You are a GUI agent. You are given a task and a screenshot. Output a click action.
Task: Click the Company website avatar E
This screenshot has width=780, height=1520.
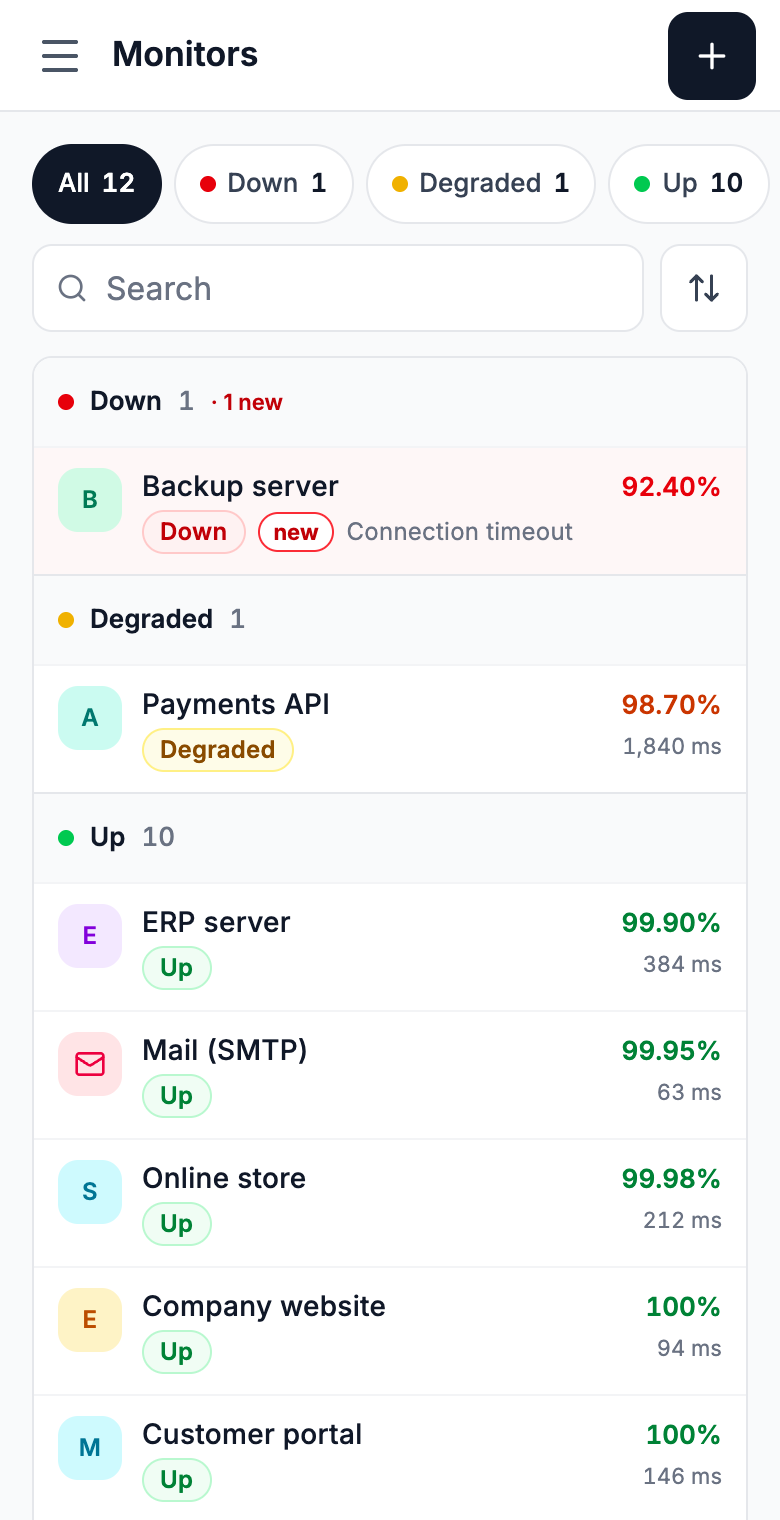[x=90, y=1320]
